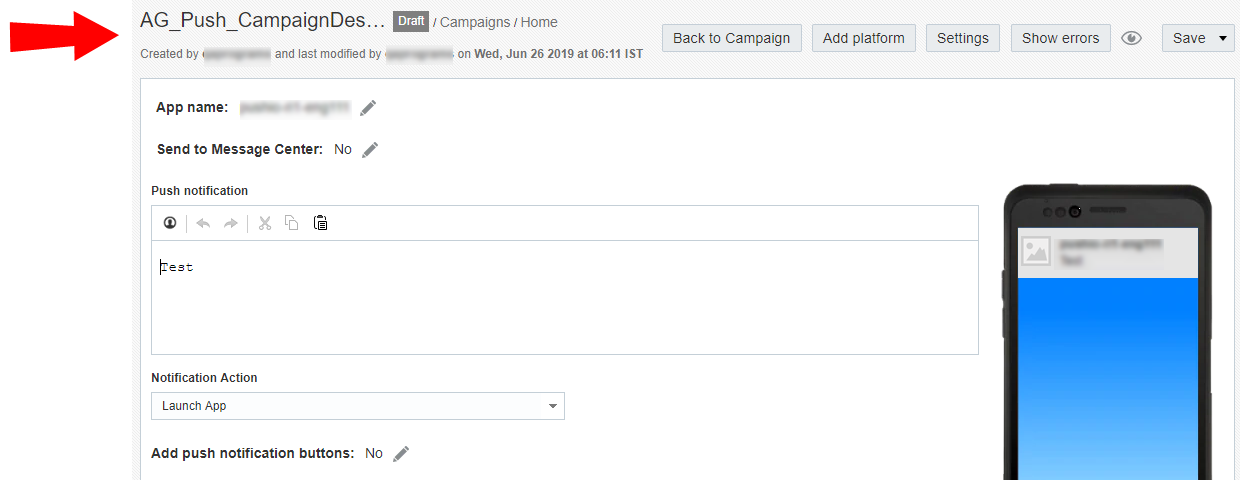The height and width of the screenshot is (480, 1240).
Task: Edit Add push notification buttons pencil
Action: (401, 454)
